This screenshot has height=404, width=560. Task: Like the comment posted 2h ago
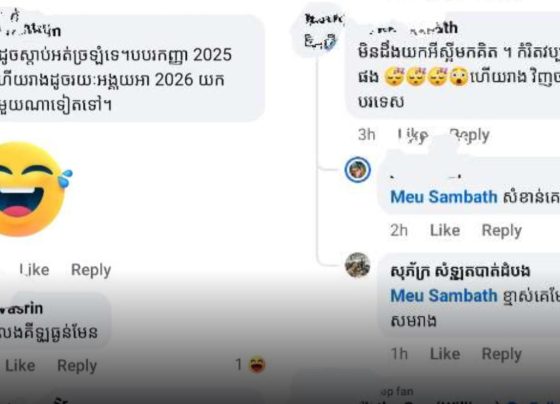tap(445, 230)
